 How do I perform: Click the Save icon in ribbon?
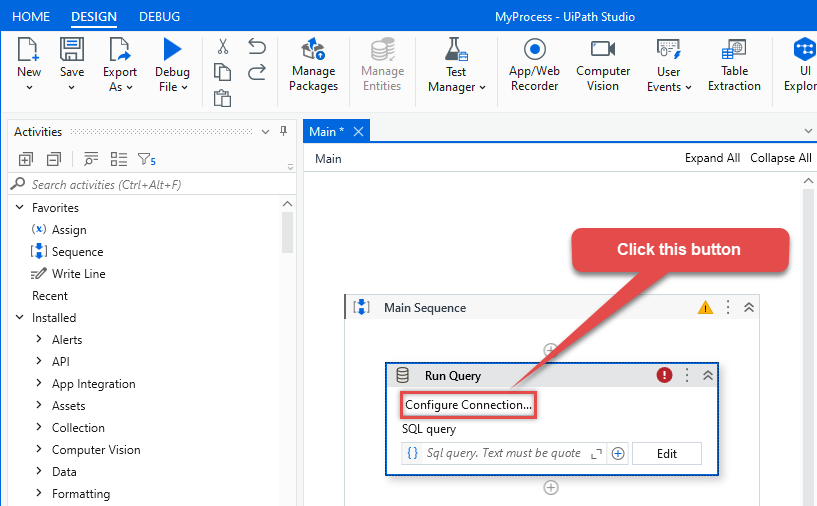(71, 50)
